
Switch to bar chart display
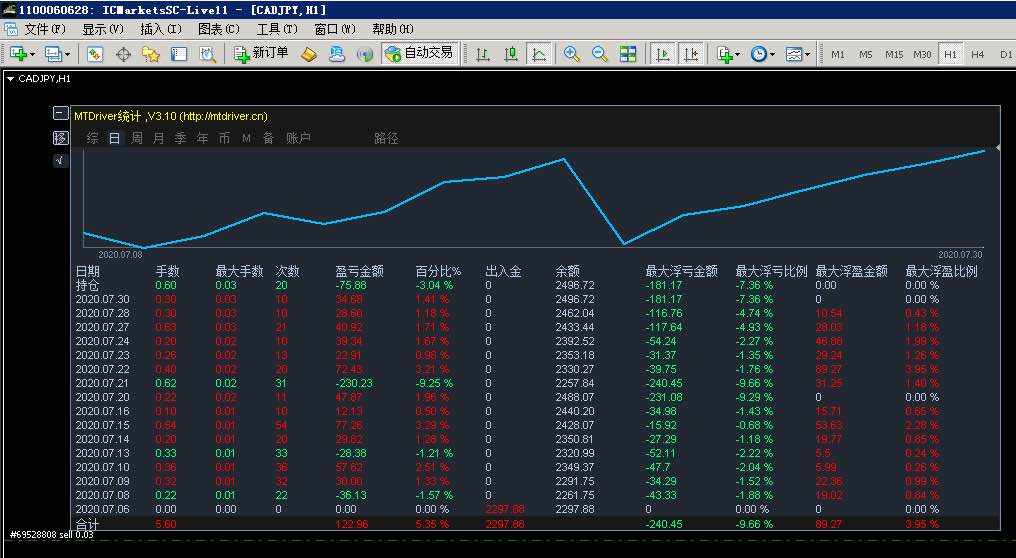483,54
